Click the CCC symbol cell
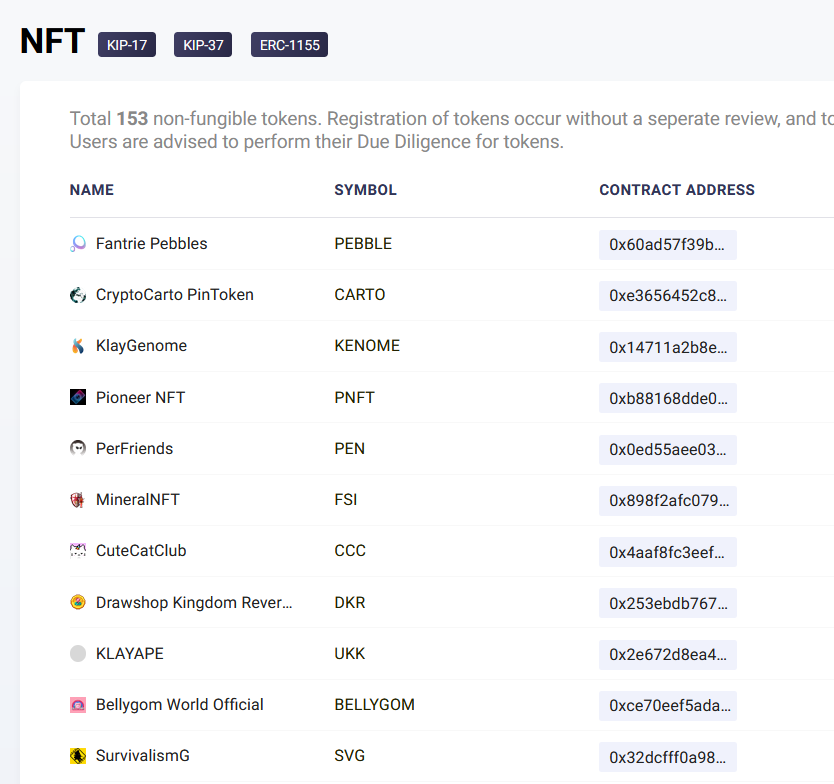The image size is (834, 784). pyautogui.click(x=350, y=551)
